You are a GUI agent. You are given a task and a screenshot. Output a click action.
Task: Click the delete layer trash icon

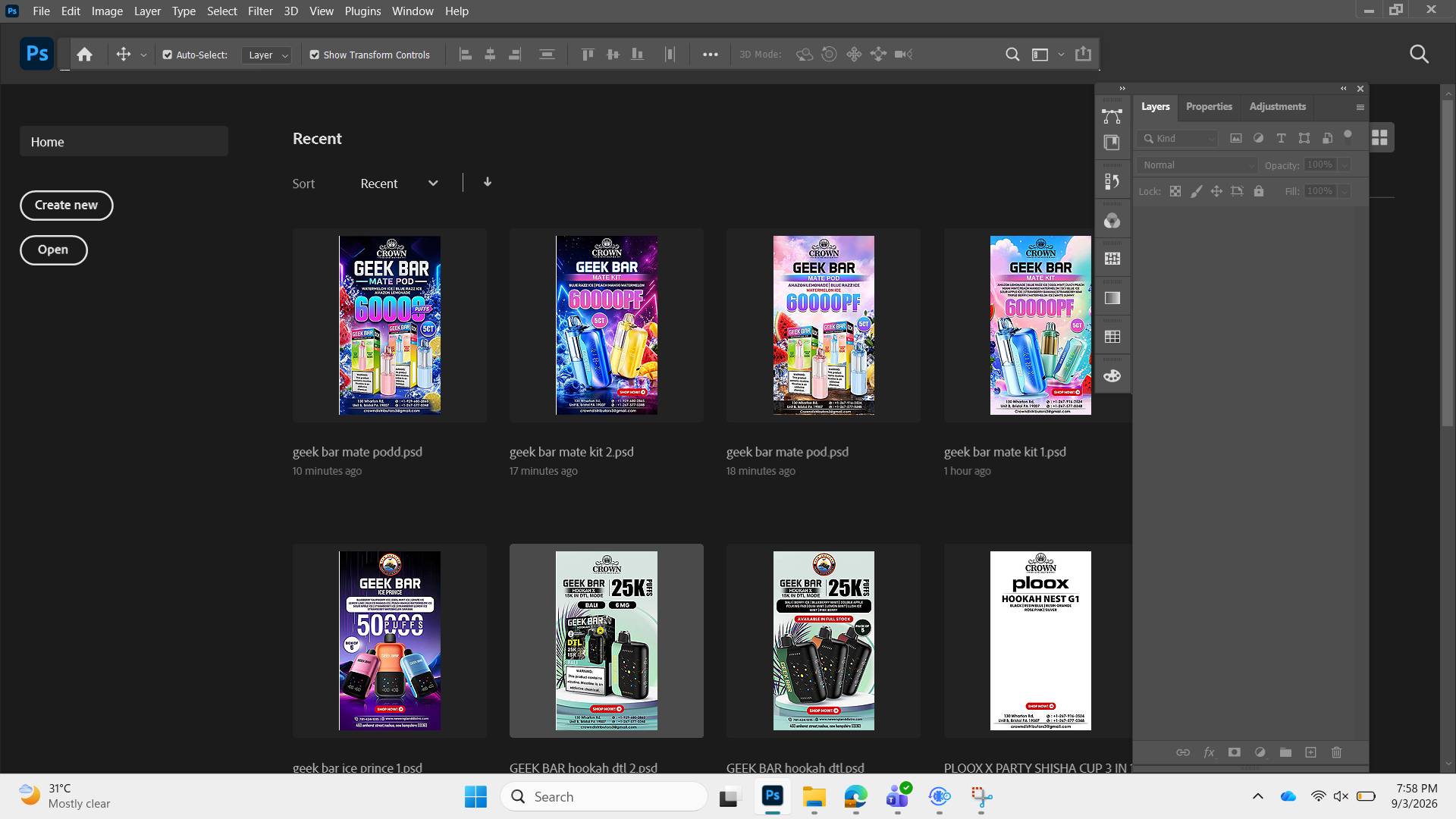(1336, 752)
